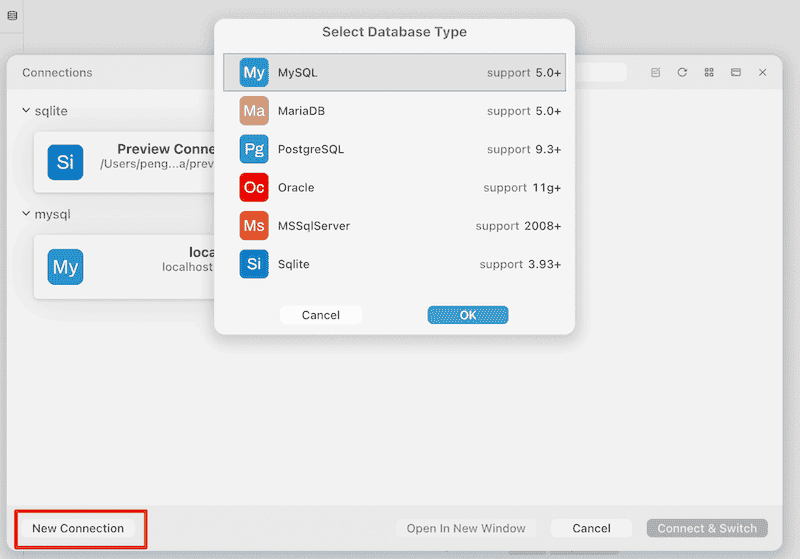Click the Connect & Switch button
The height and width of the screenshot is (559, 800).
click(x=707, y=528)
